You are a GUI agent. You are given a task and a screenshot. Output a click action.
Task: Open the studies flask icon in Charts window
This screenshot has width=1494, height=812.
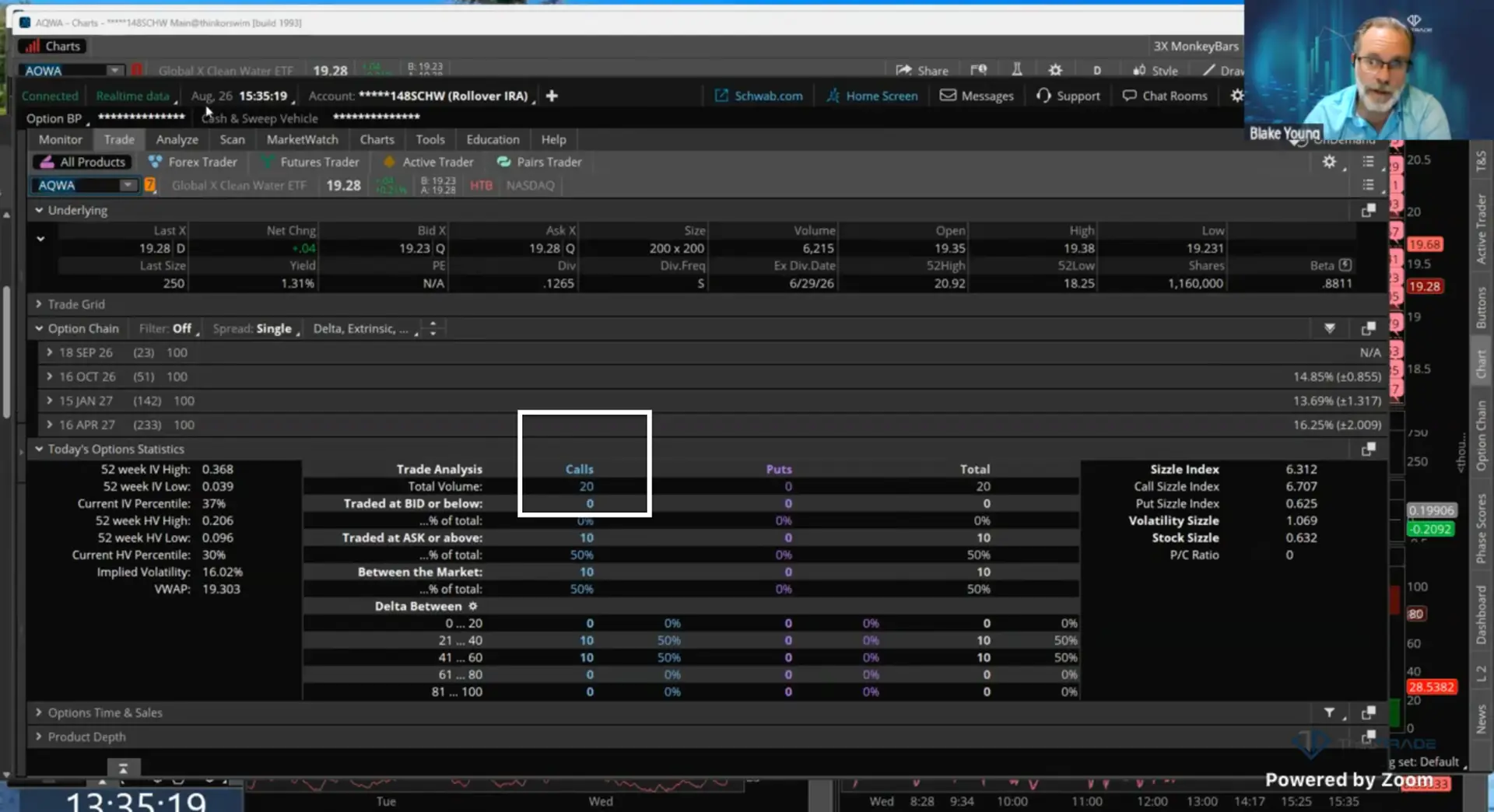[1016, 70]
